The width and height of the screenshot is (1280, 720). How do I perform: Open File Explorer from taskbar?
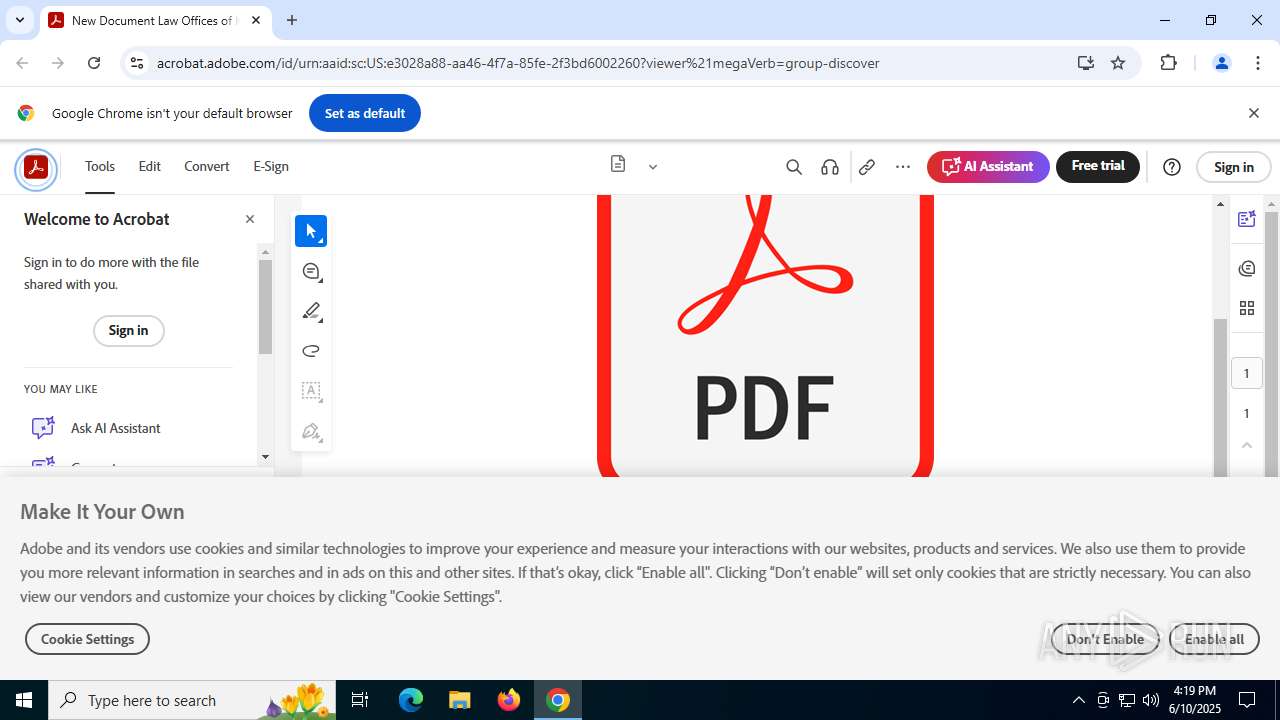[x=459, y=700]
